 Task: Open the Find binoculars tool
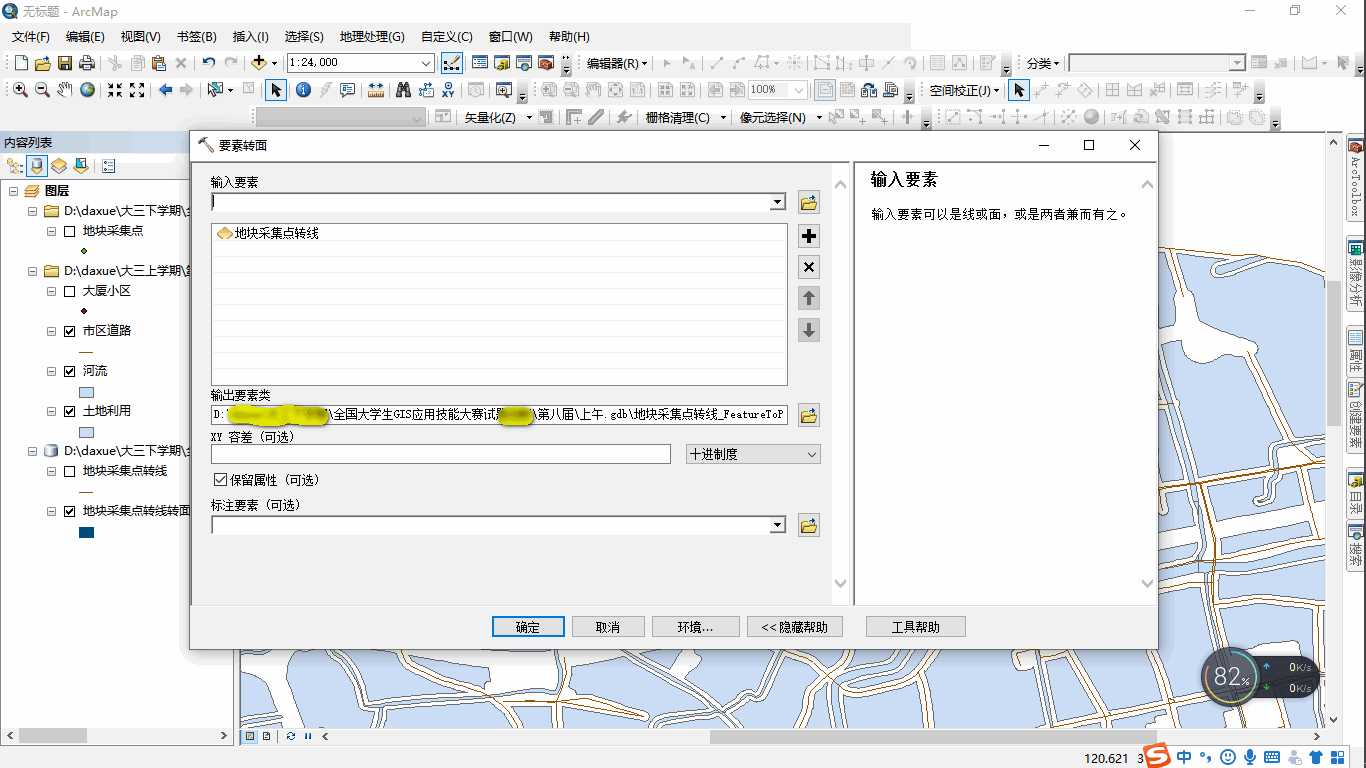pos(403,90)
